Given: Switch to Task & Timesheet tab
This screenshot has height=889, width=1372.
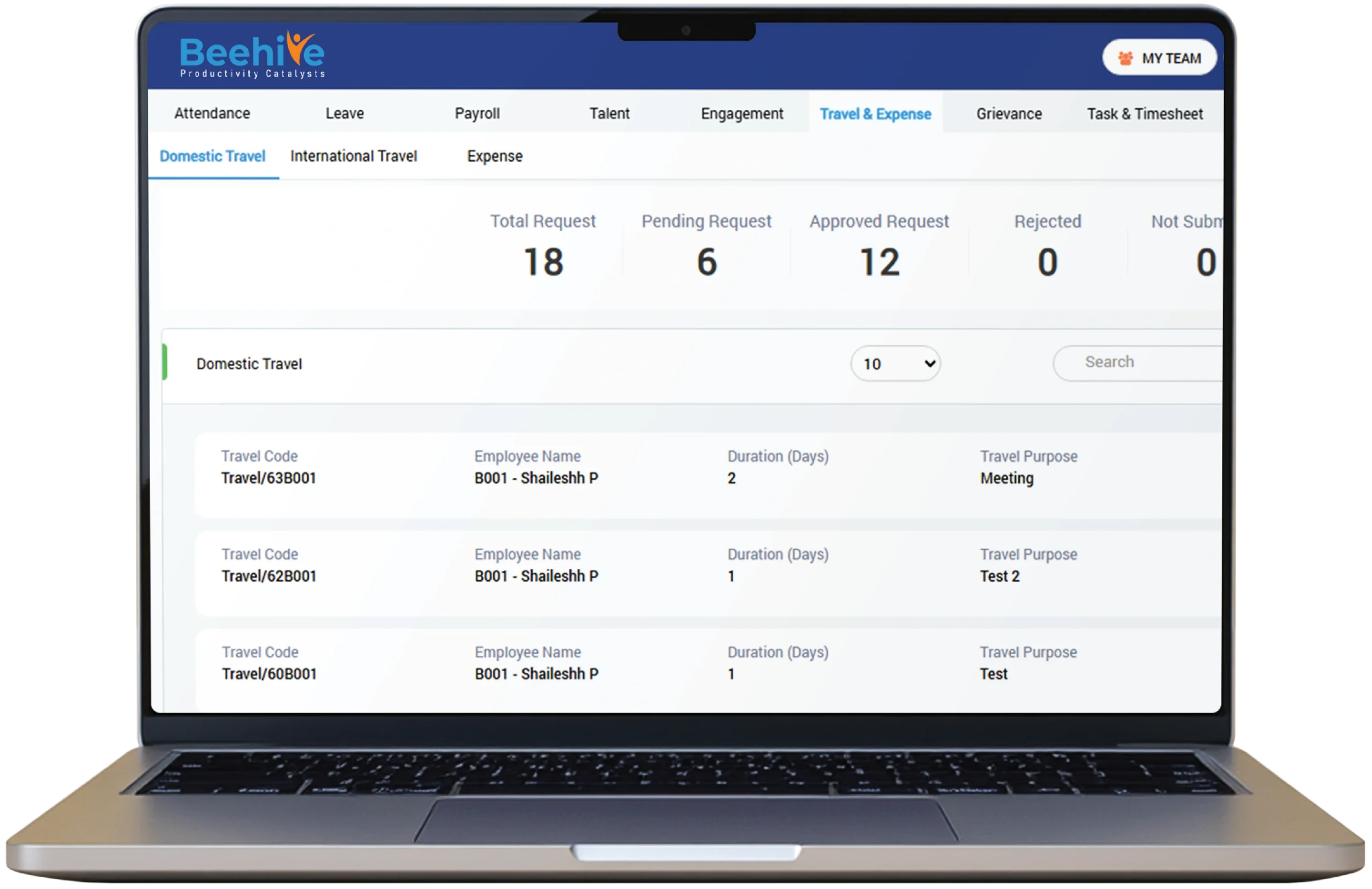Looking at the screenshot, I should (x=1144, y=114).
